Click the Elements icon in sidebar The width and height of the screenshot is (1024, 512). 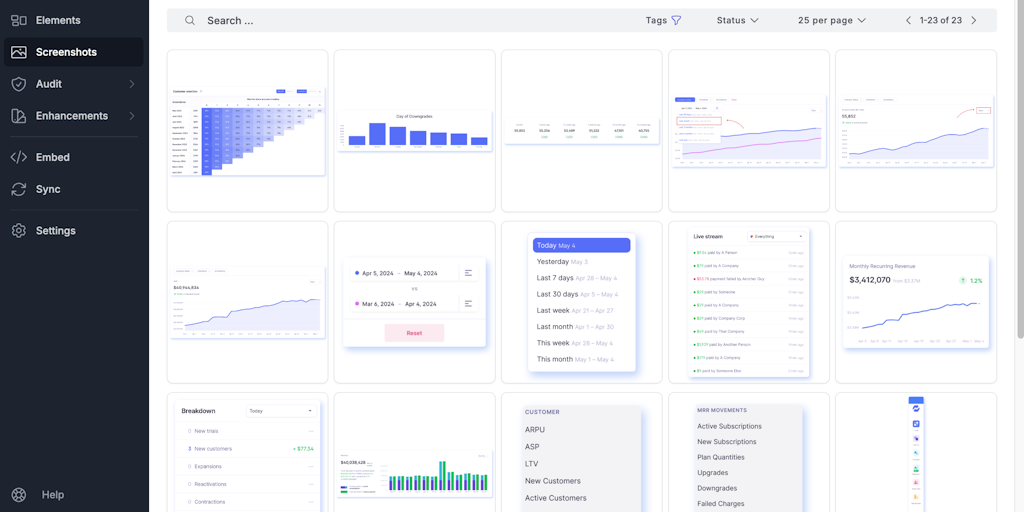point(18,20)
